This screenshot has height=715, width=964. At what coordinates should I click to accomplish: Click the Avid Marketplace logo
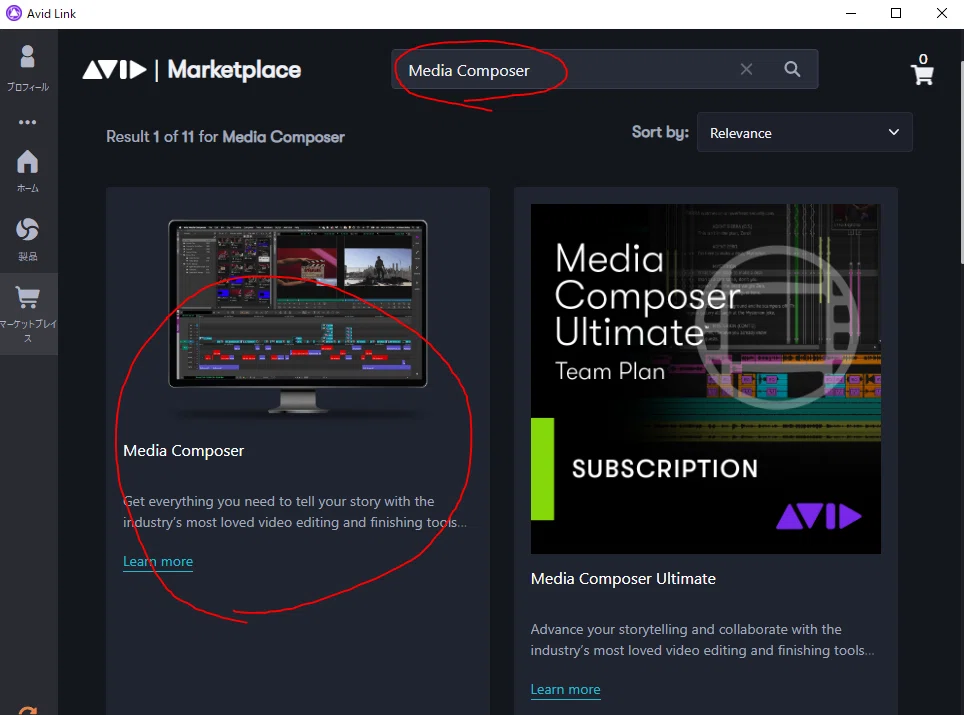click(x=192, y=70)
